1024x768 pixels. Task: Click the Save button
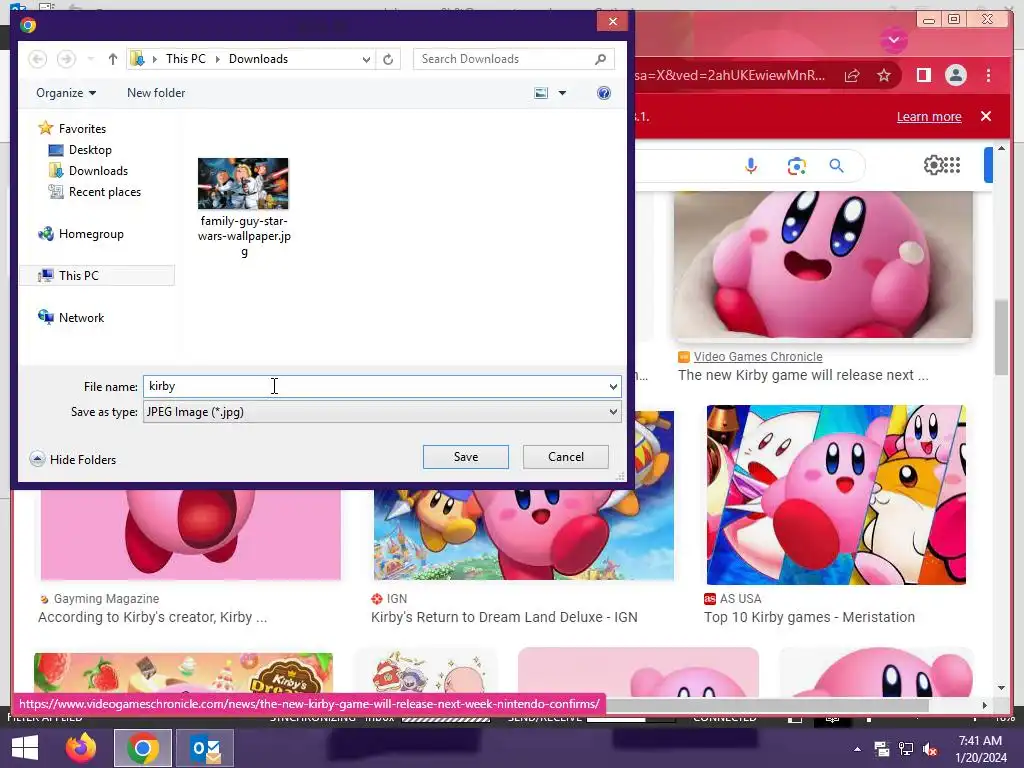(466, 457)
